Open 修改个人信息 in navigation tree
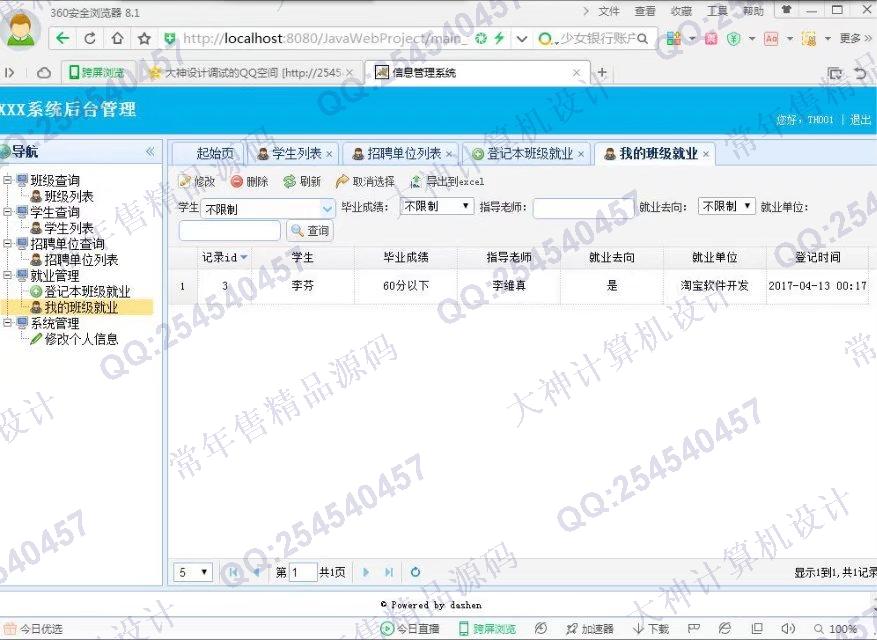877x640 pixels. (81, 339)
